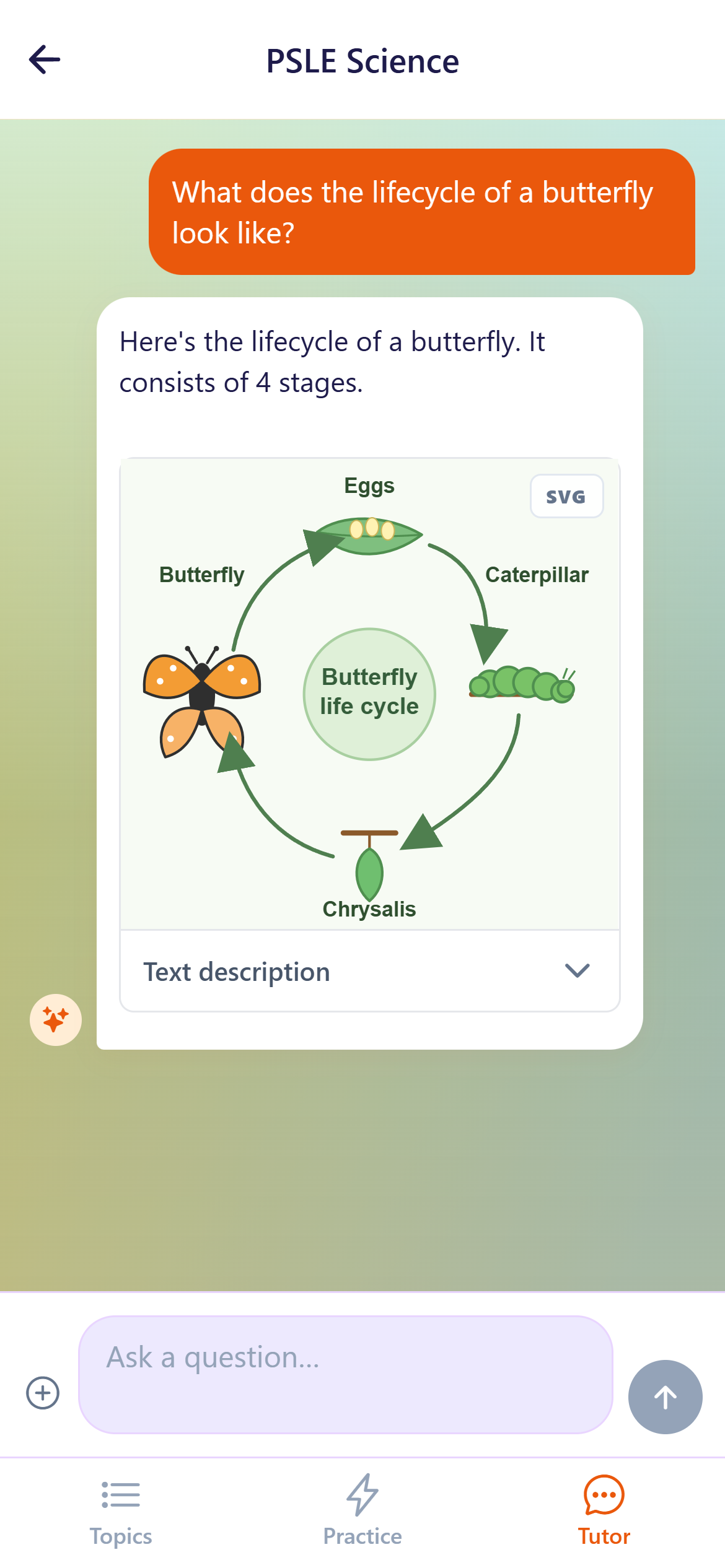Open the Practice lightning bolt icon
Image resolution: width=725 pixels, height=1568 pixels.
point(362,1494)
